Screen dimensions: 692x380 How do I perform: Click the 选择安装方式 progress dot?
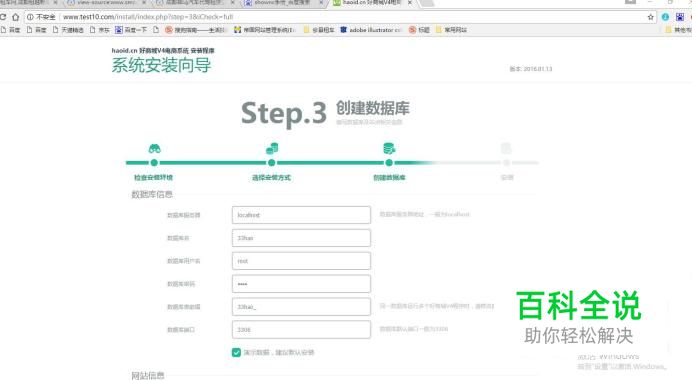tap(272, 163)
